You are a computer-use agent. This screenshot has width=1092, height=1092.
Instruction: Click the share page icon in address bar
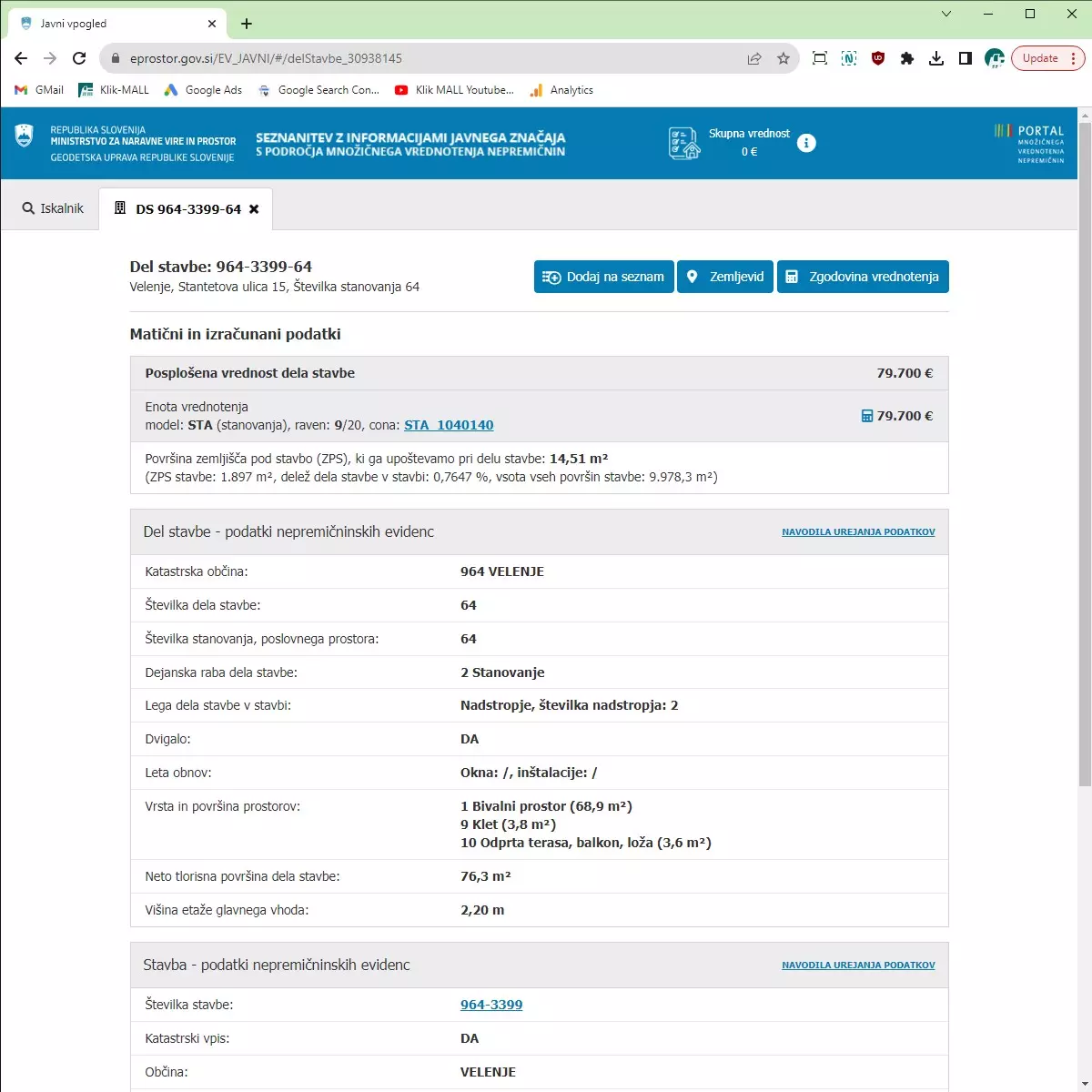pyautogui.click(x=754, y=58)
